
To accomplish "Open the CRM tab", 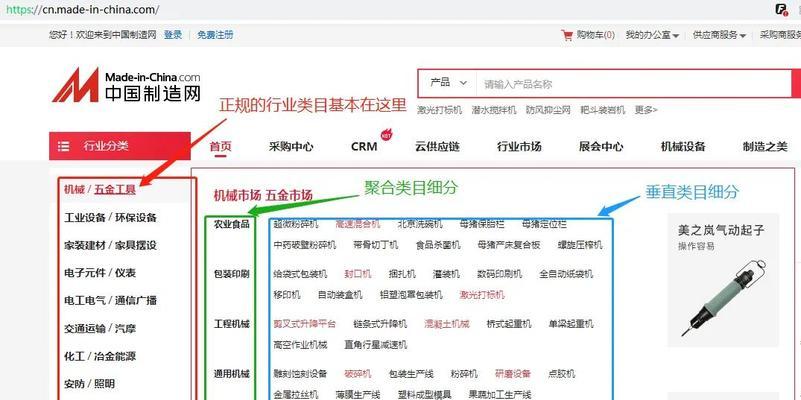I will coord(364,147).
